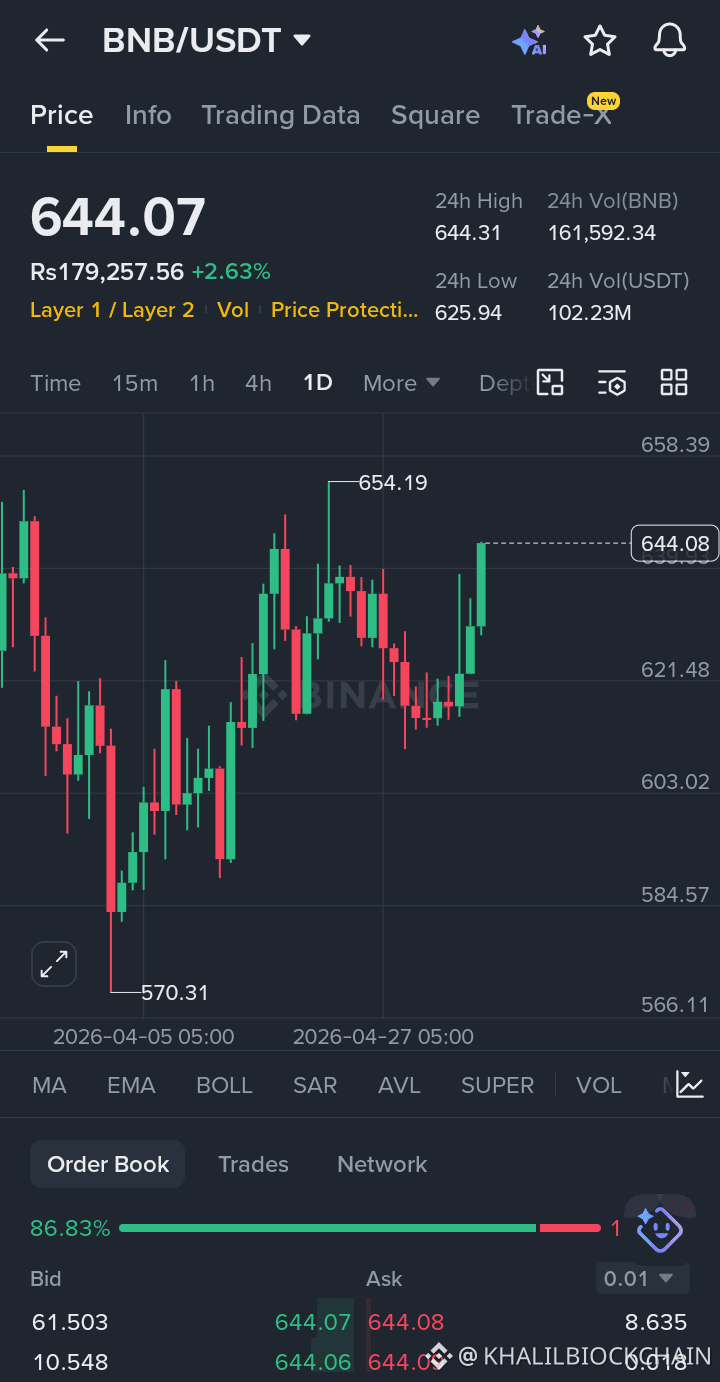Select the Network tab
720x1382 pixels.
point(382,1164)
